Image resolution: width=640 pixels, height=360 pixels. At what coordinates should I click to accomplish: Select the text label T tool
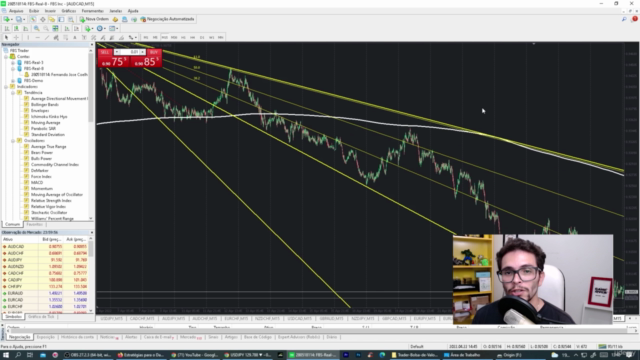[84, 38]
